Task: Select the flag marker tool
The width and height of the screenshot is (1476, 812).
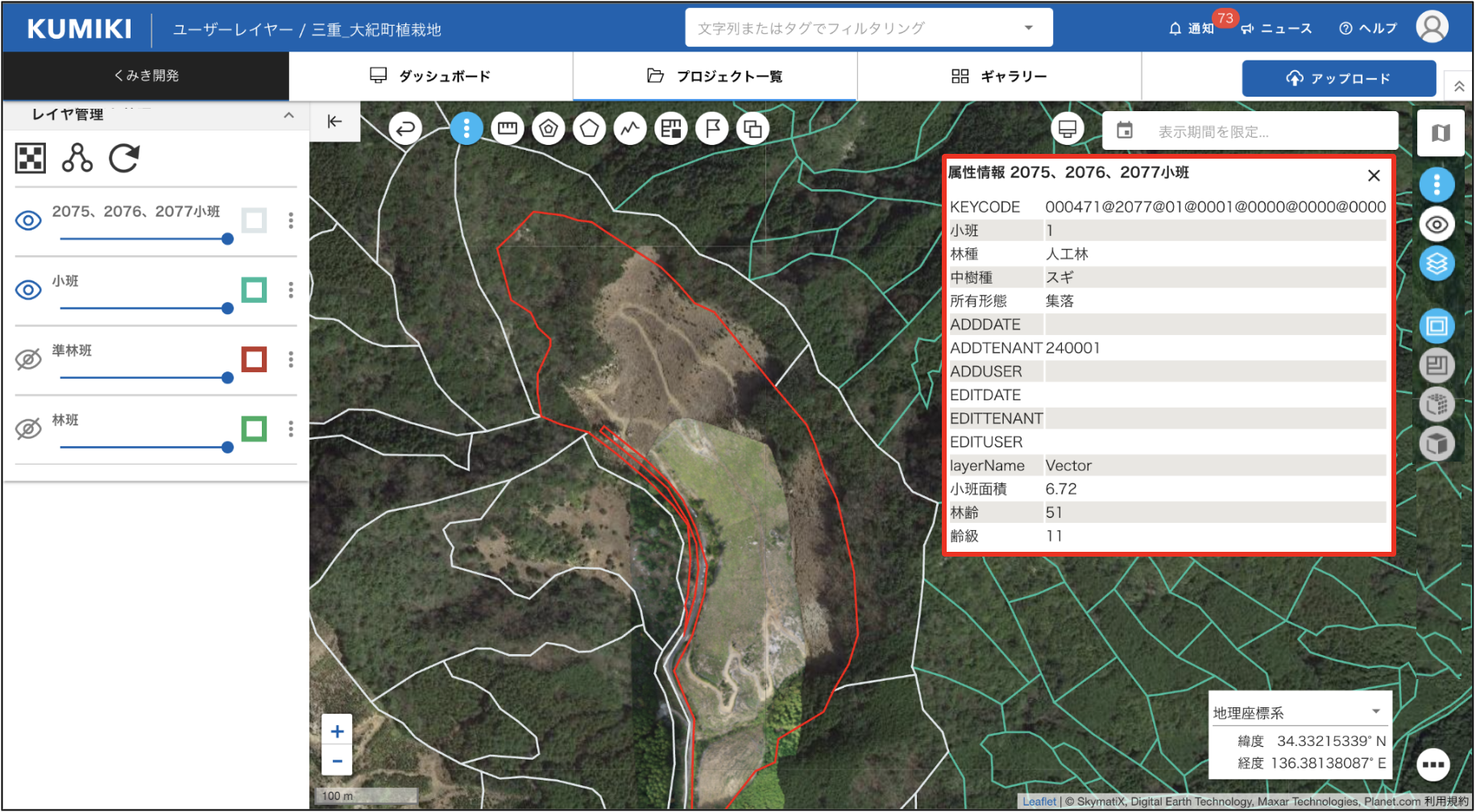Action: [712, 129]
